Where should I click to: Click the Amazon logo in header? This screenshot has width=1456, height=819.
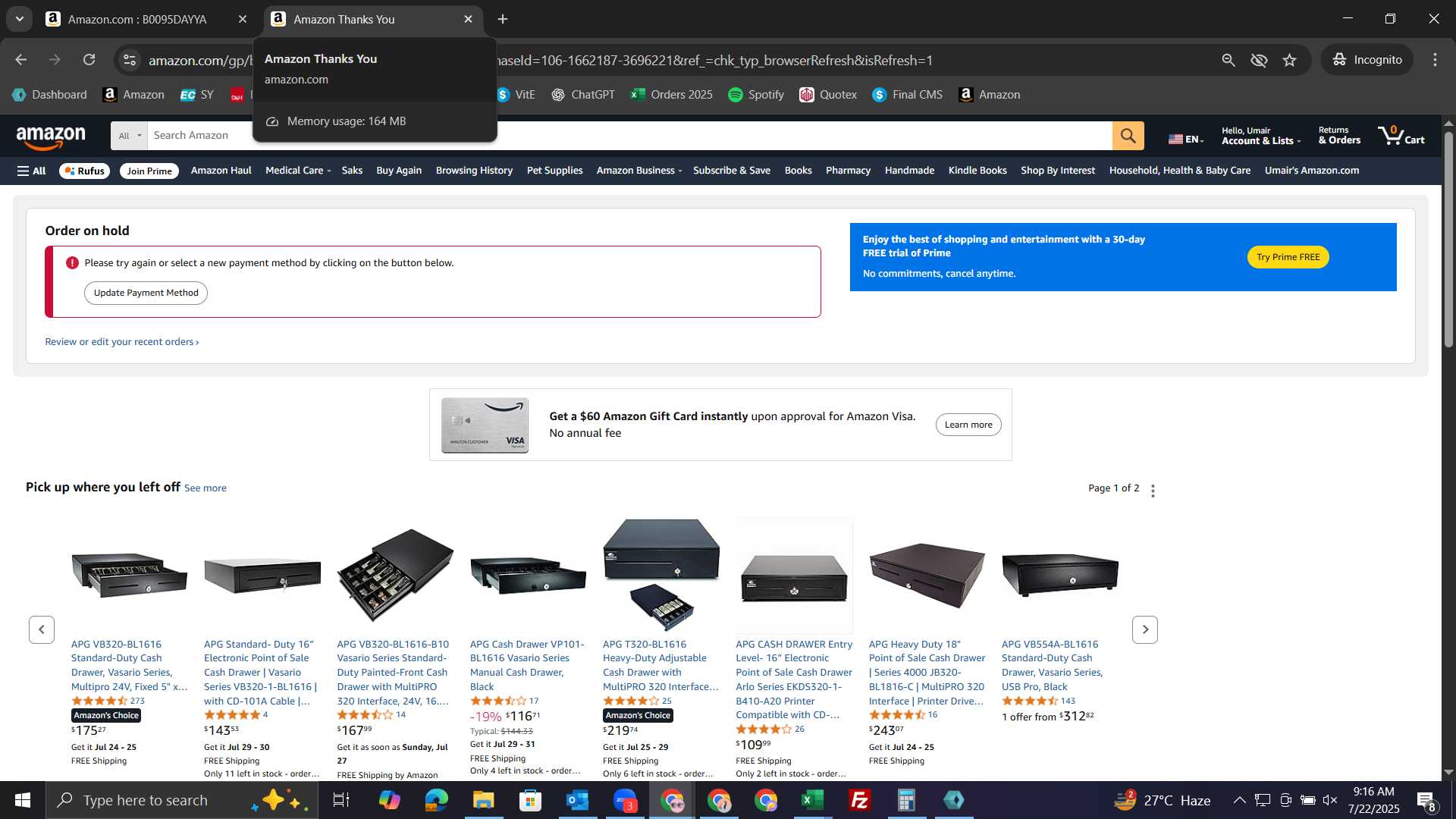[x=51, y=137]
